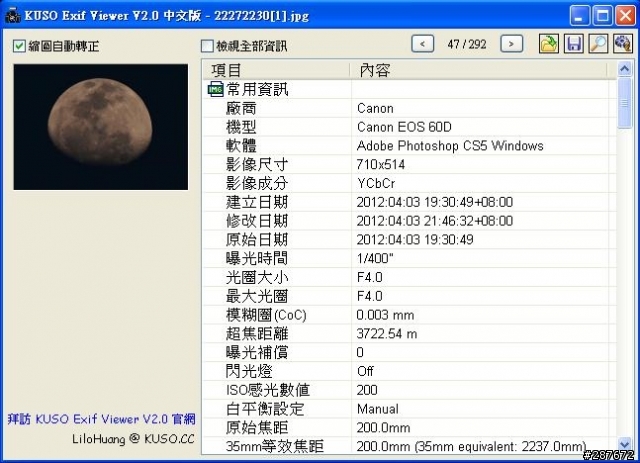The width and height of the screenshot is (640, 463).
Task: Click the 0.003 mm value
Action: (385, 315)
